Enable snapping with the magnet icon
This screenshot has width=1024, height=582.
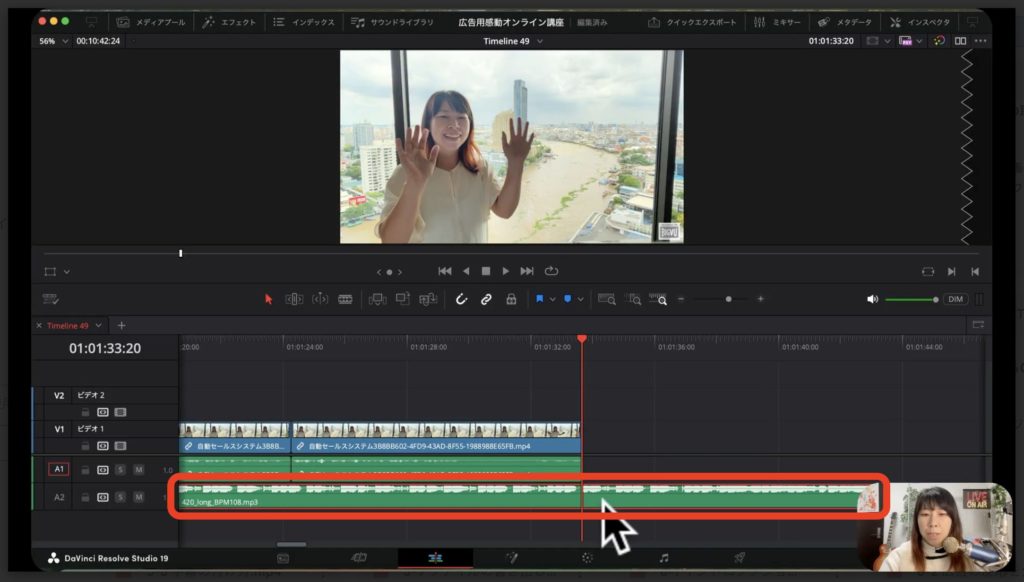click(x=462, y=298)
